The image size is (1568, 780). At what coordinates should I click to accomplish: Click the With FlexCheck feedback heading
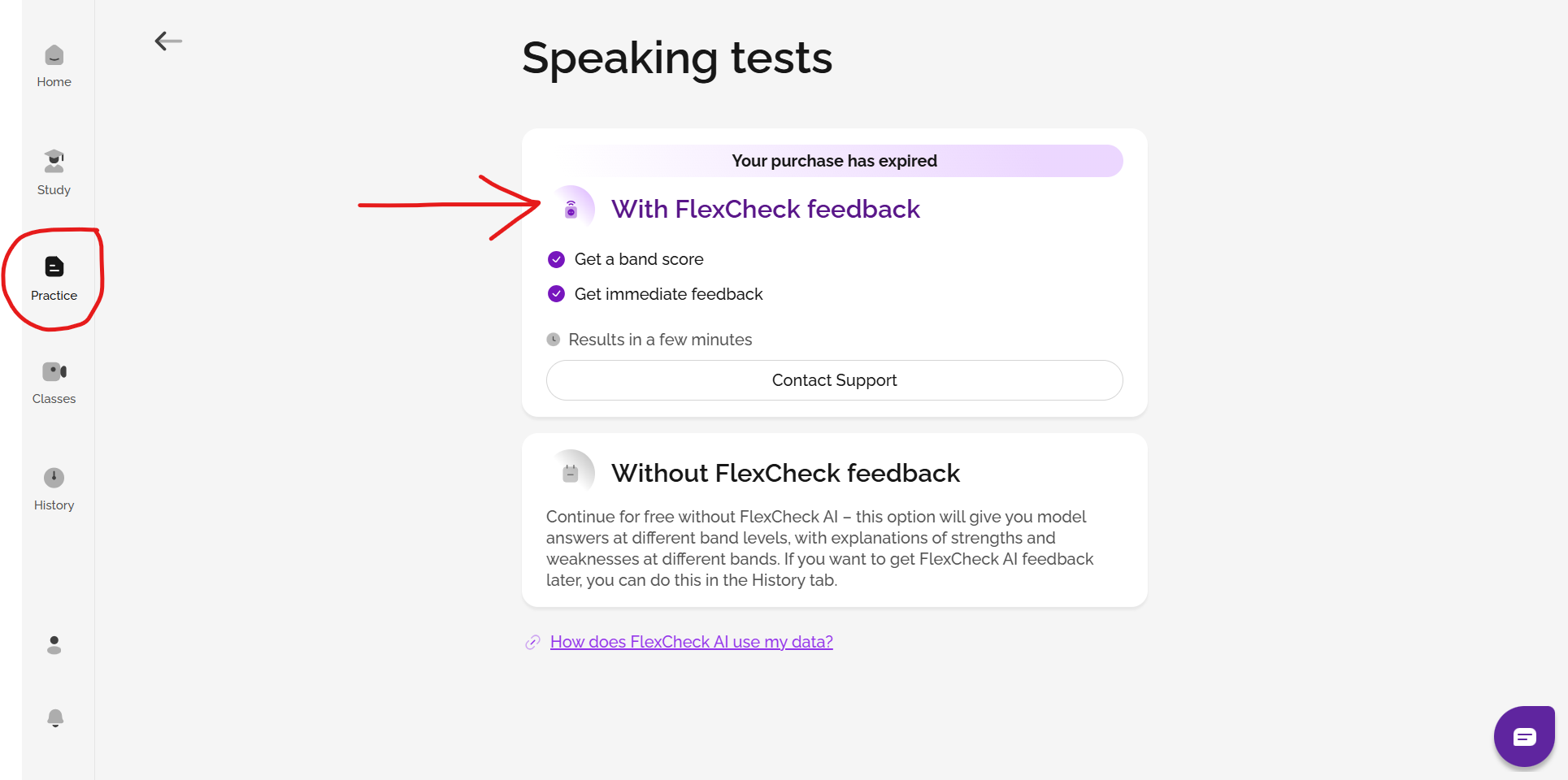pyautogui.click(x=765, y=210)
